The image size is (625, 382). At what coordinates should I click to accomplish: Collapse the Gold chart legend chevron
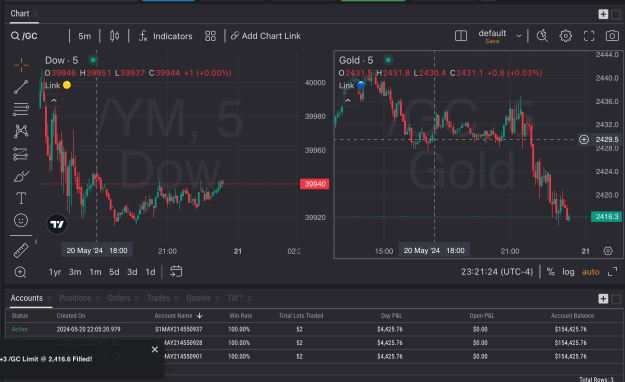(348, 100)
